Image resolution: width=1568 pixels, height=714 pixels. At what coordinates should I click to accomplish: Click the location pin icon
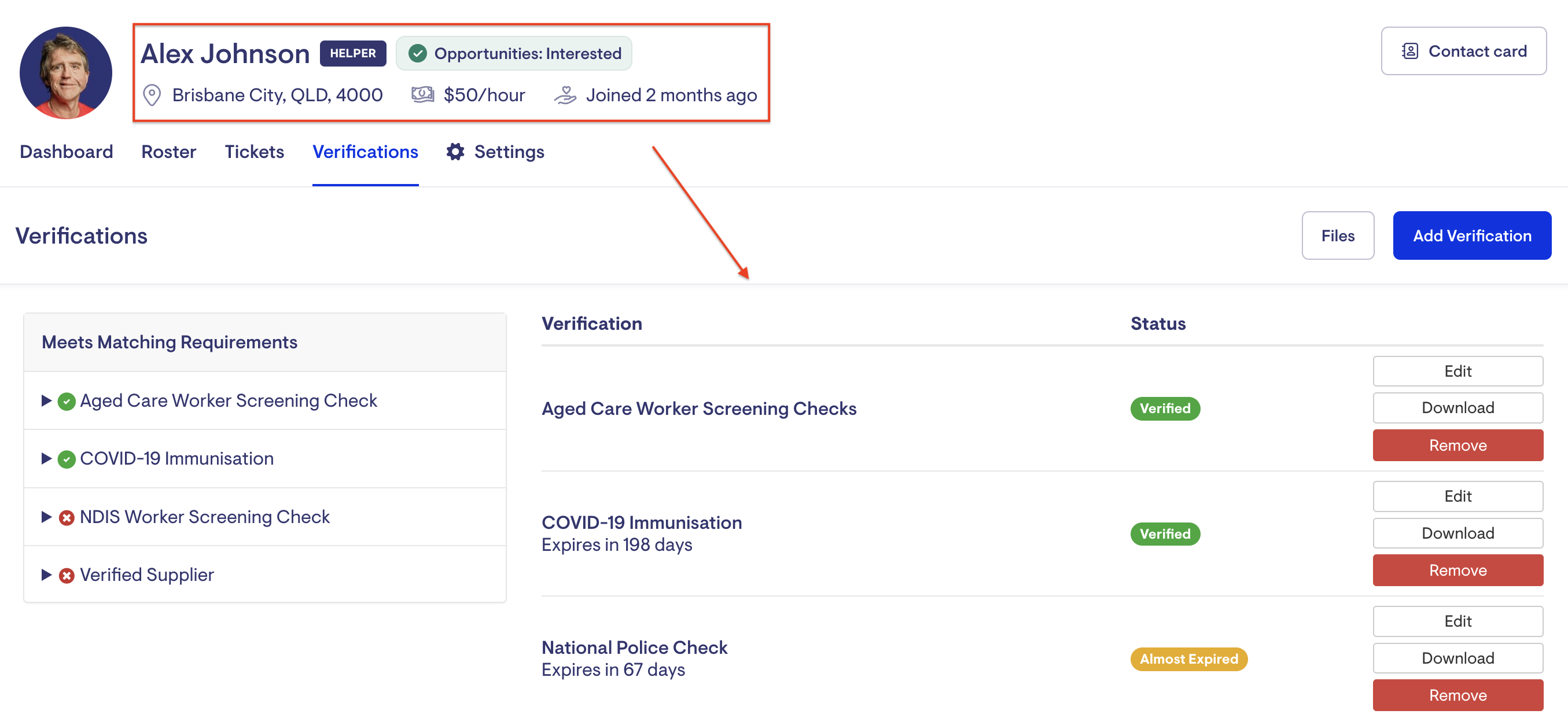[152, 95]
